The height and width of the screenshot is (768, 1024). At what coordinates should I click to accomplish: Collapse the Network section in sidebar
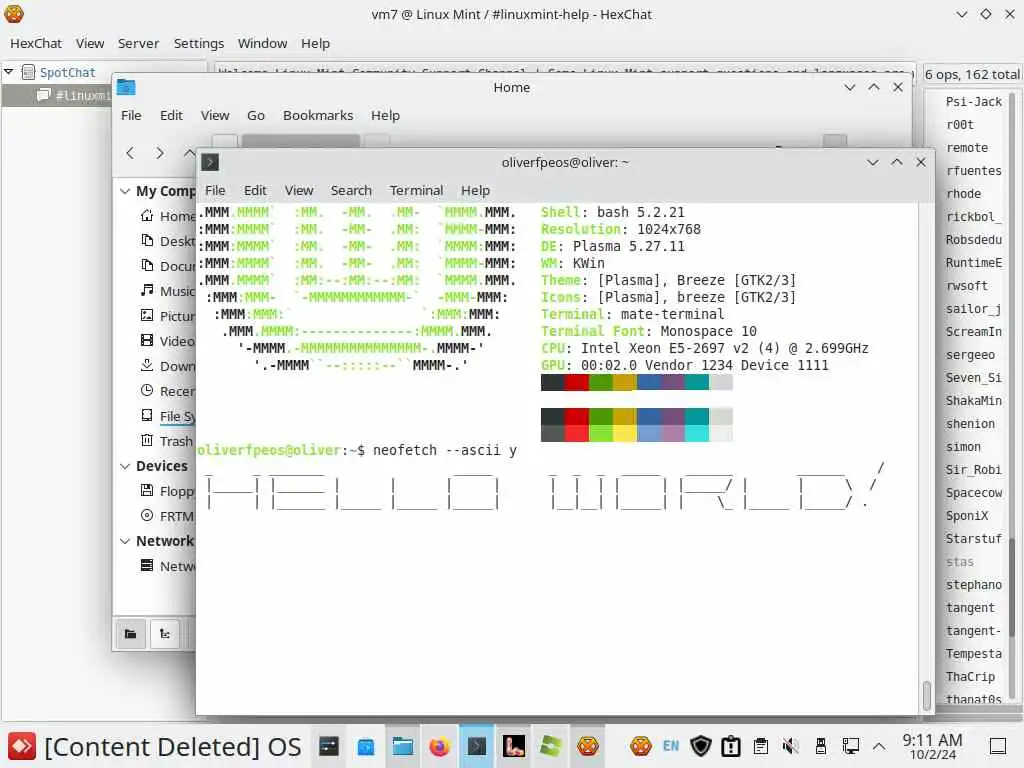click(x=125, y=541)
